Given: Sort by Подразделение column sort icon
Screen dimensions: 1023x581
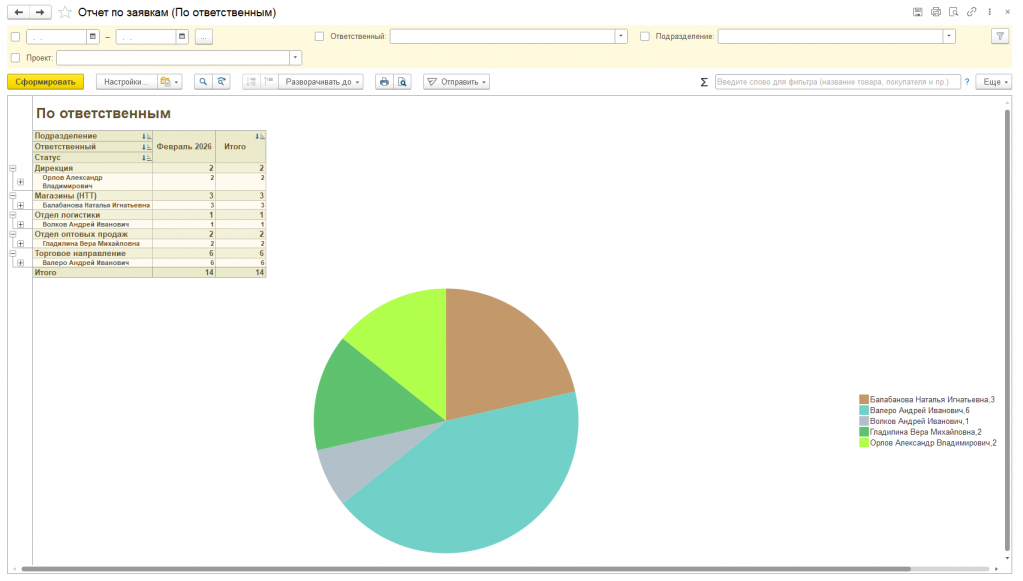Looking at the screenshot, I should (147, 136).
